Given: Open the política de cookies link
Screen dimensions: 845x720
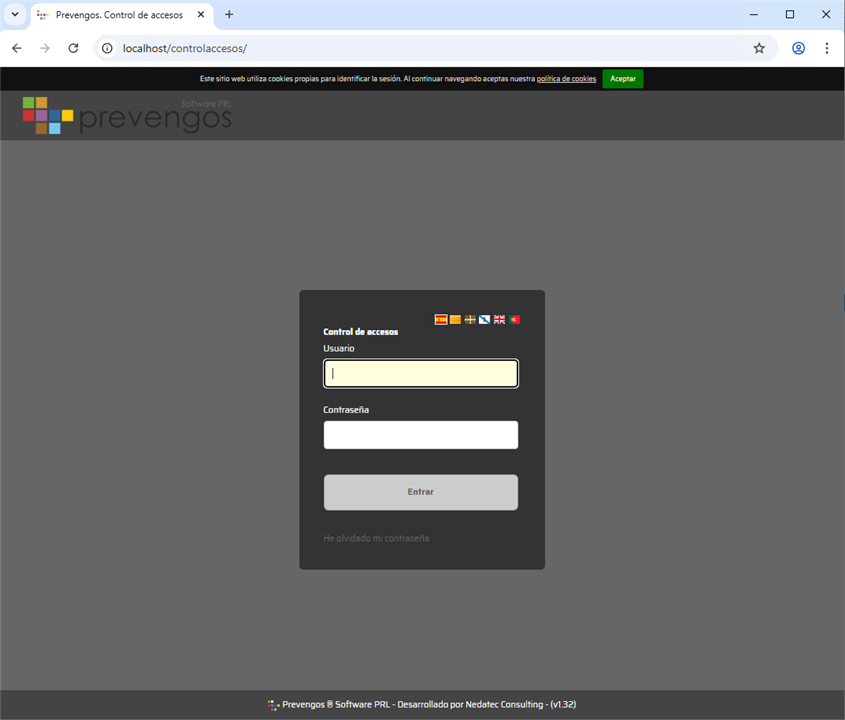Looking at the screenshot, I should pyautogui.click(x=566, y=78).
